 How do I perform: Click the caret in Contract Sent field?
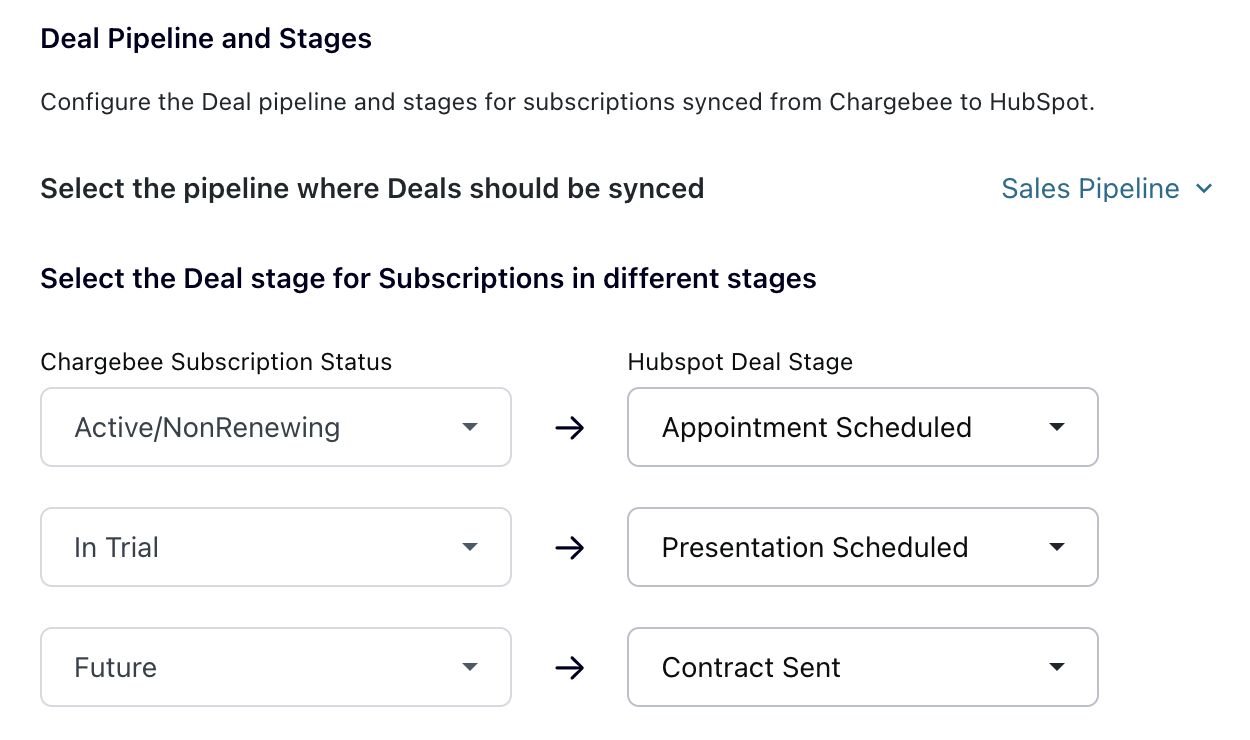coord(1057,668)
